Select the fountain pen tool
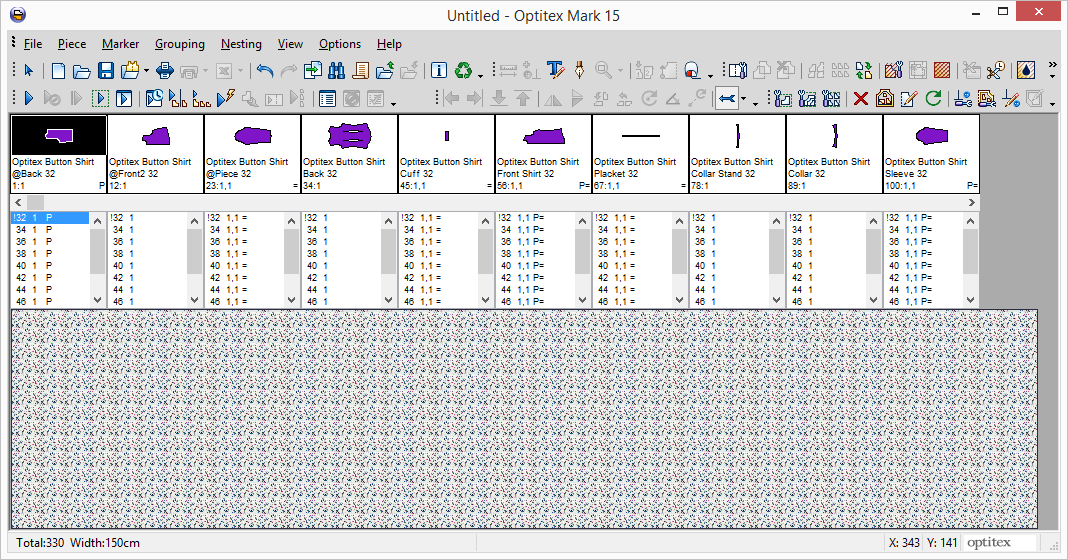 click(580, 70)
